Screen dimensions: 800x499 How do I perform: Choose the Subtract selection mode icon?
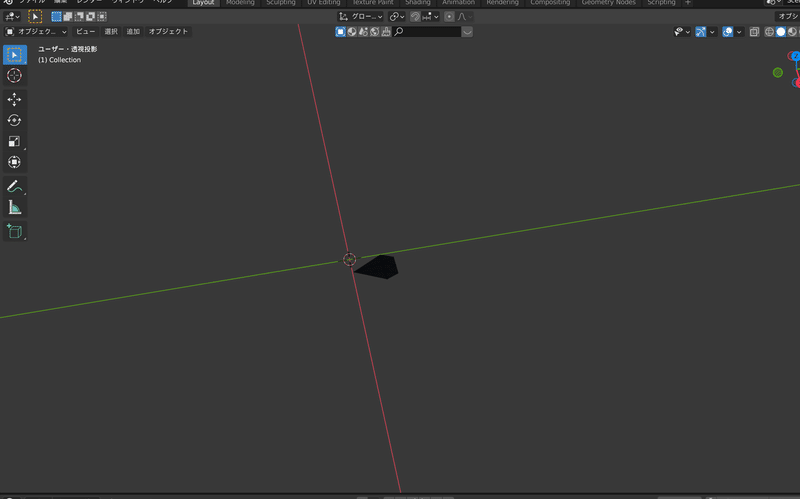point(79,17)
